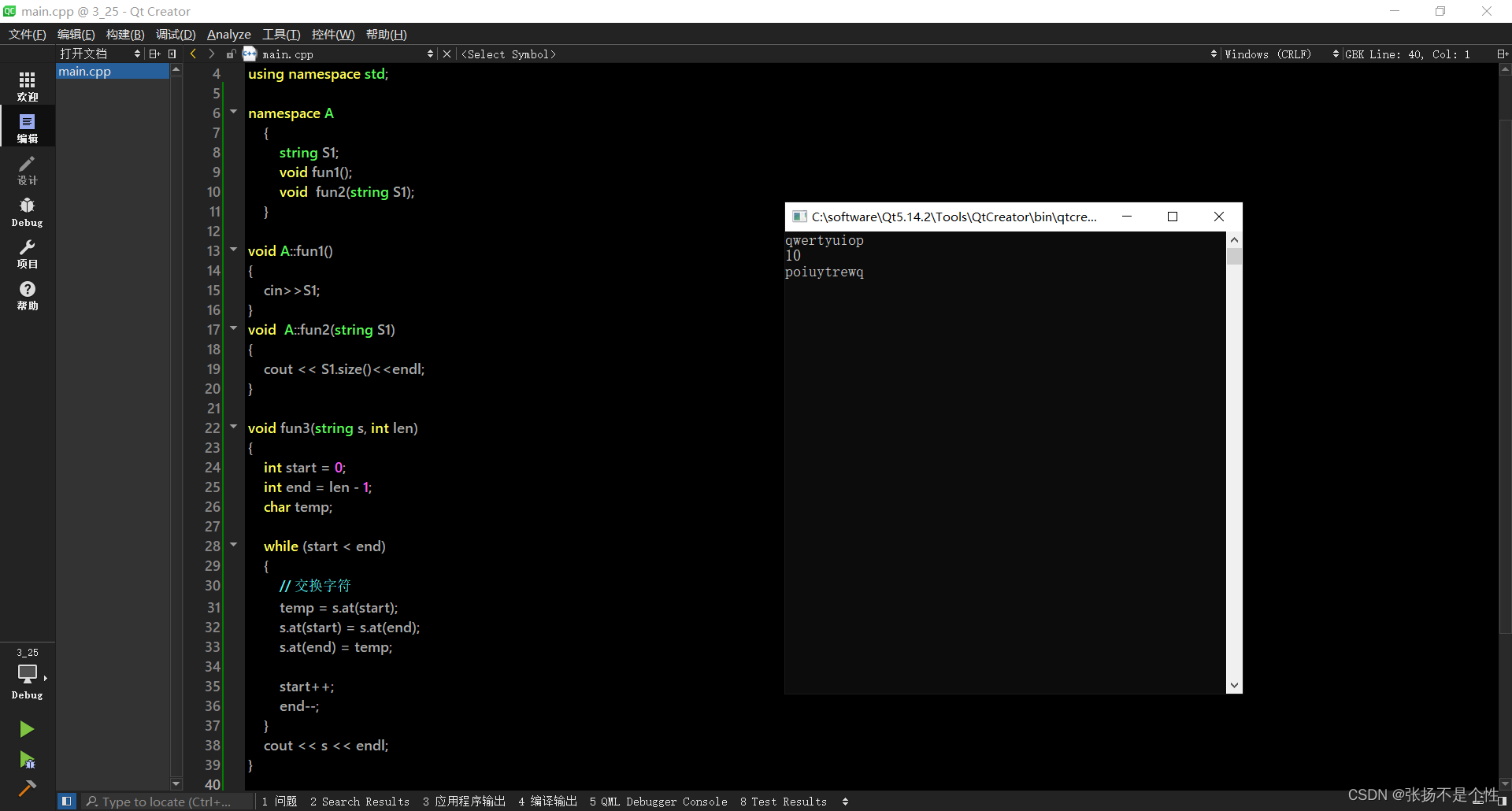Open the 8 Test Results panel
The width and height of the screenshot is (1512, 811).
pos(784,801)
